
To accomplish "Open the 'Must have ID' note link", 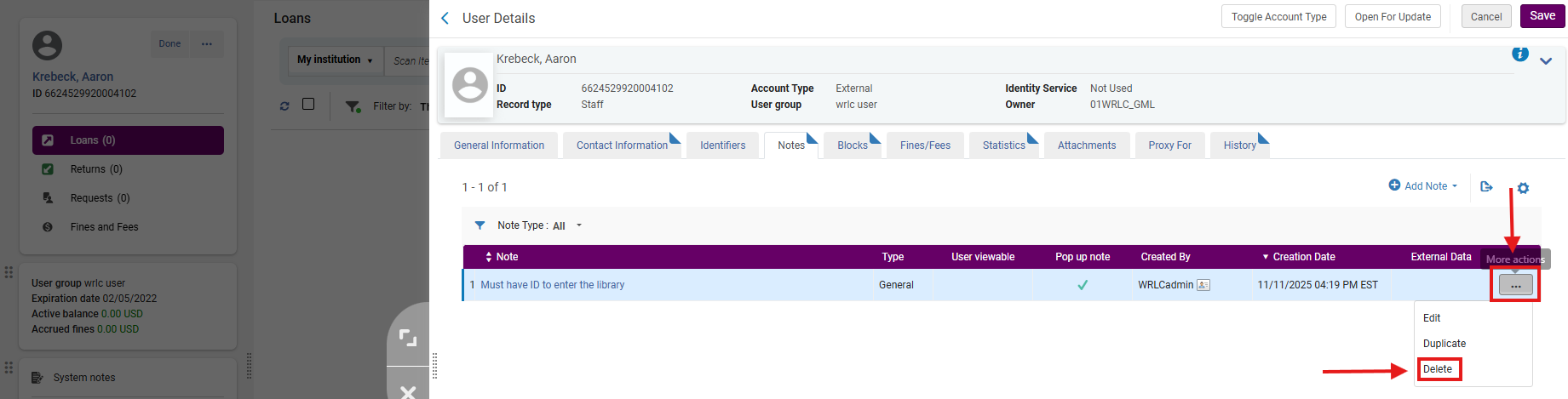I will pyautogui.click(x=552, y=285).
